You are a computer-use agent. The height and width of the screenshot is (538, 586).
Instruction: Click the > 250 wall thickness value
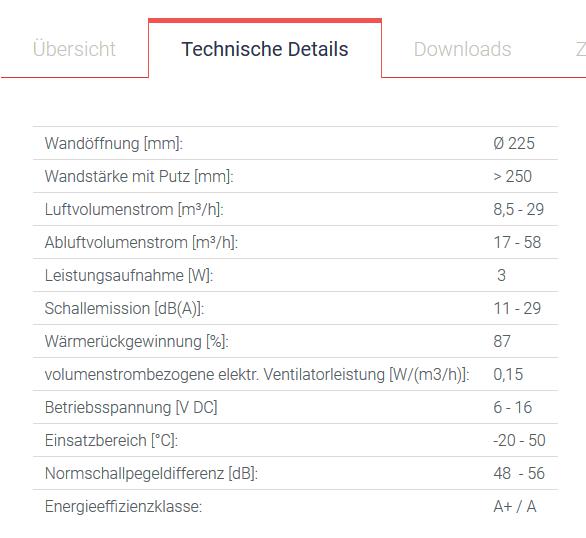coord(512,176)
